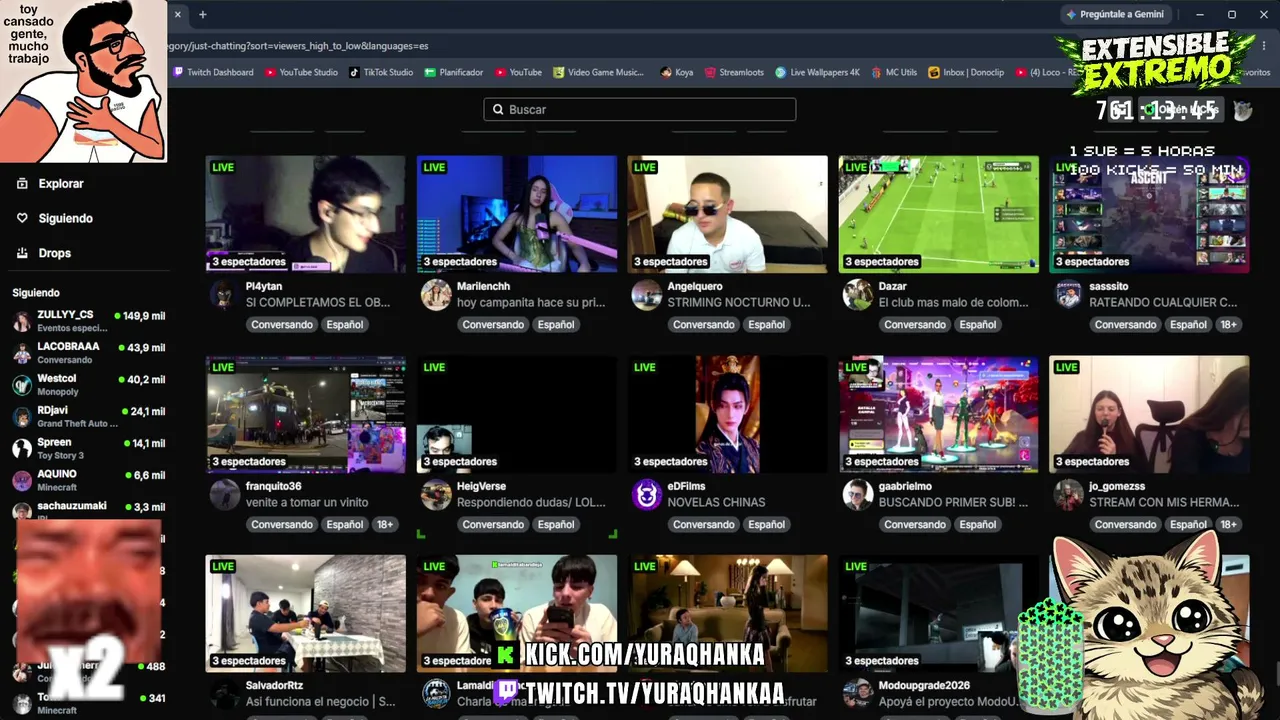Open gabrielmo's stream thumbnail

pyautogui.click(x=939, y=414)
